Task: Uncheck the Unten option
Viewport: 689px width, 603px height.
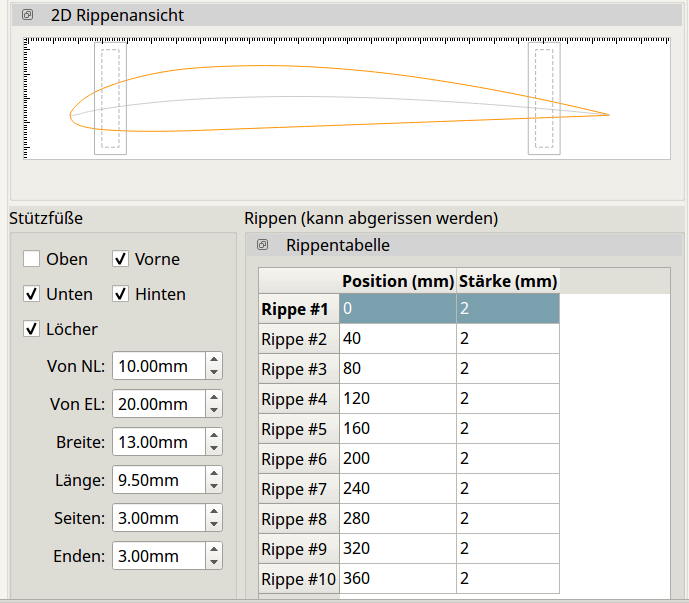Action: click(32, 294)
